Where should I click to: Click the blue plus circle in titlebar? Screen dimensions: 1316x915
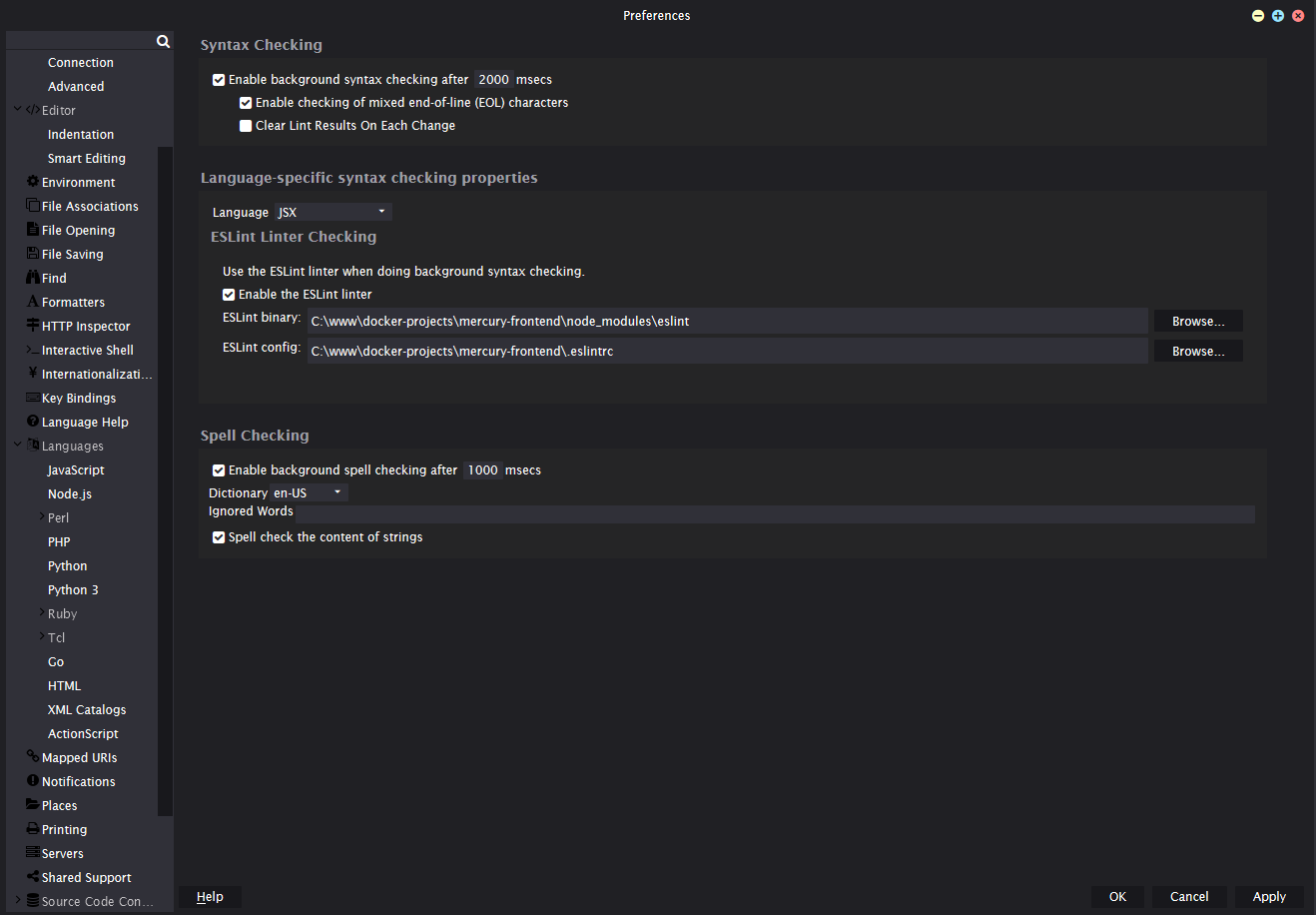tap(1278, 16)
